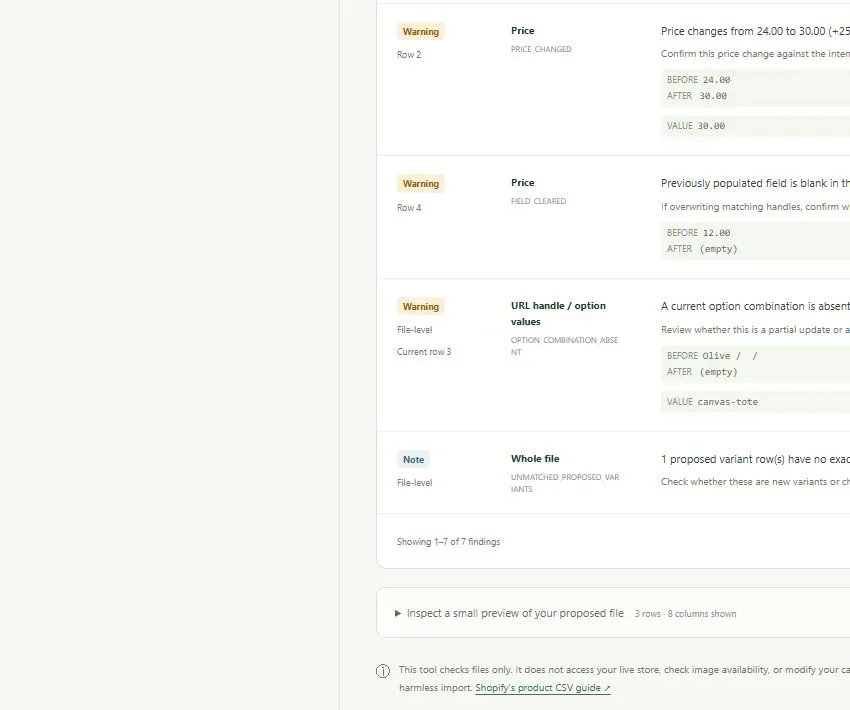Click the 'Whole file' field name
Viewport: 850px width, 710px height.
535,459
